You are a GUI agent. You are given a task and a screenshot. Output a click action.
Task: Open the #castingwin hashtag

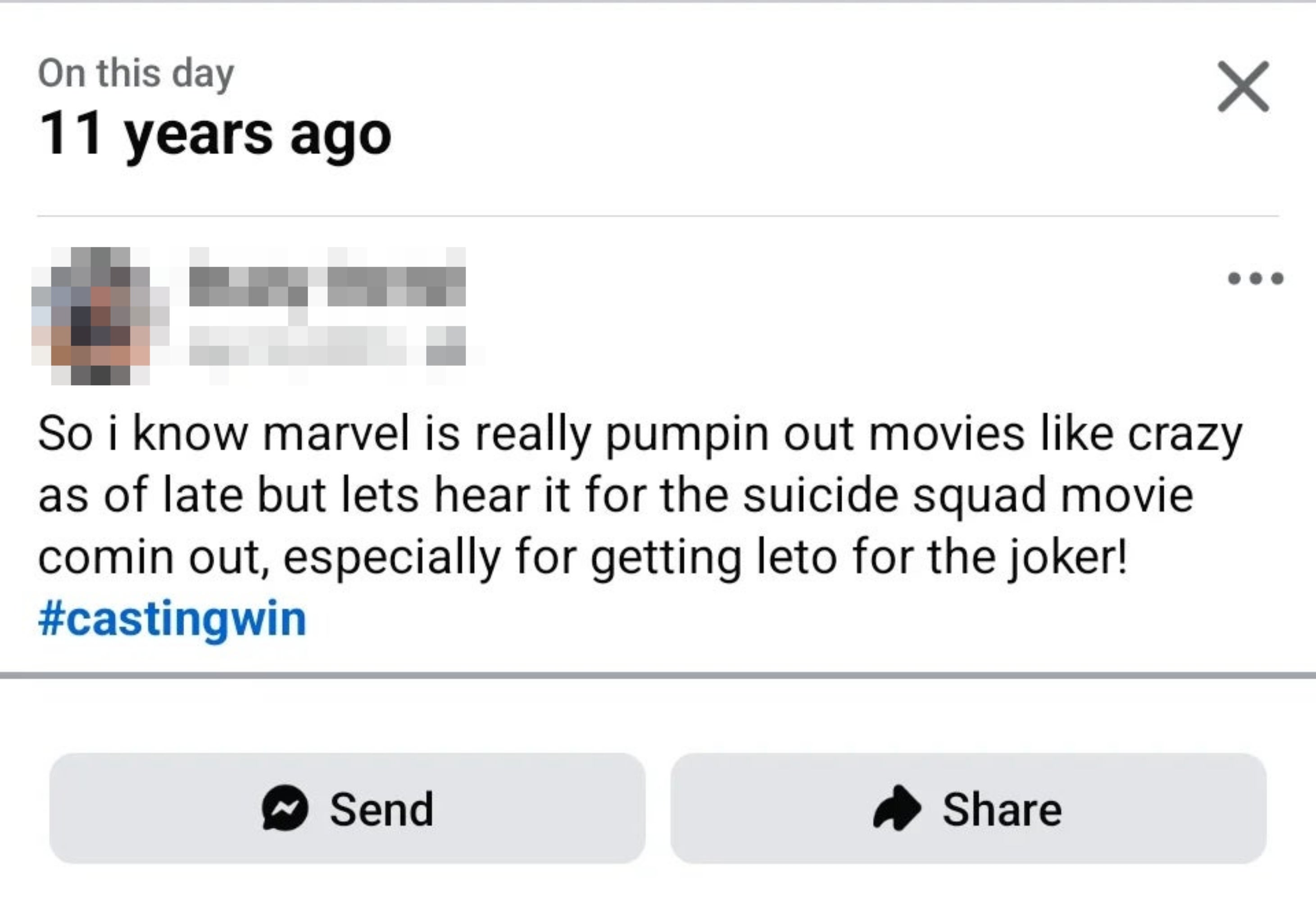click(x=172, y=619)
